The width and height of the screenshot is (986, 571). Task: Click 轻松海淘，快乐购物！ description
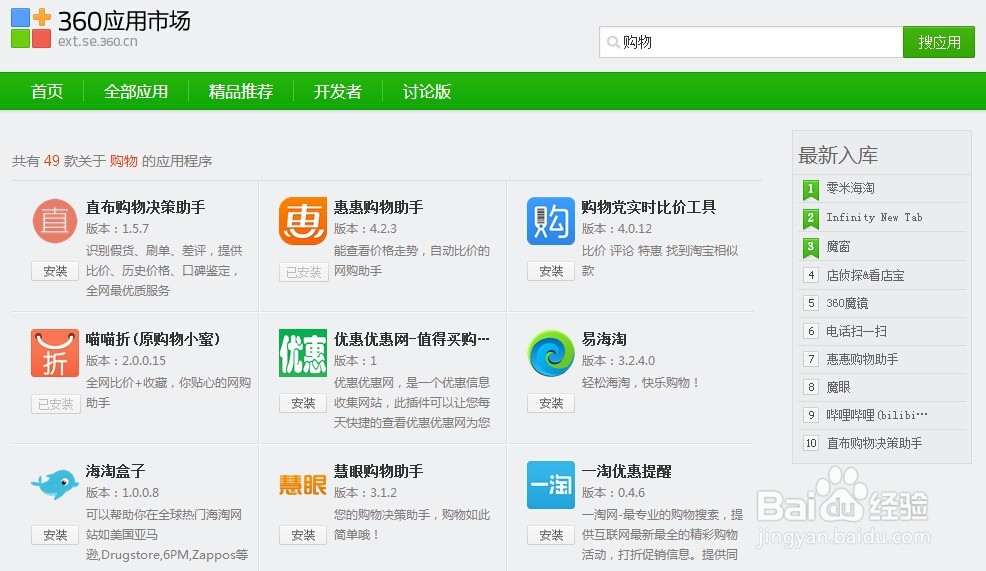pos(641,382)
